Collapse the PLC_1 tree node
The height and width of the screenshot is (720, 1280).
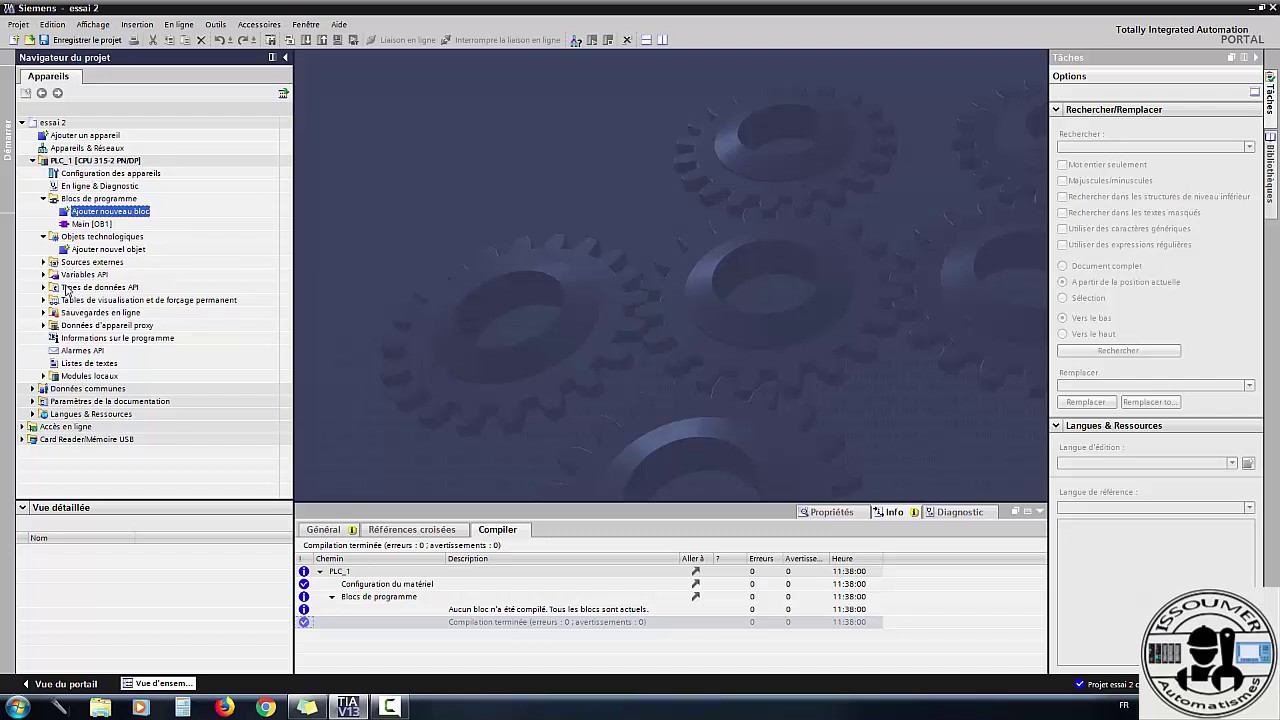click(x=33, y=161)
